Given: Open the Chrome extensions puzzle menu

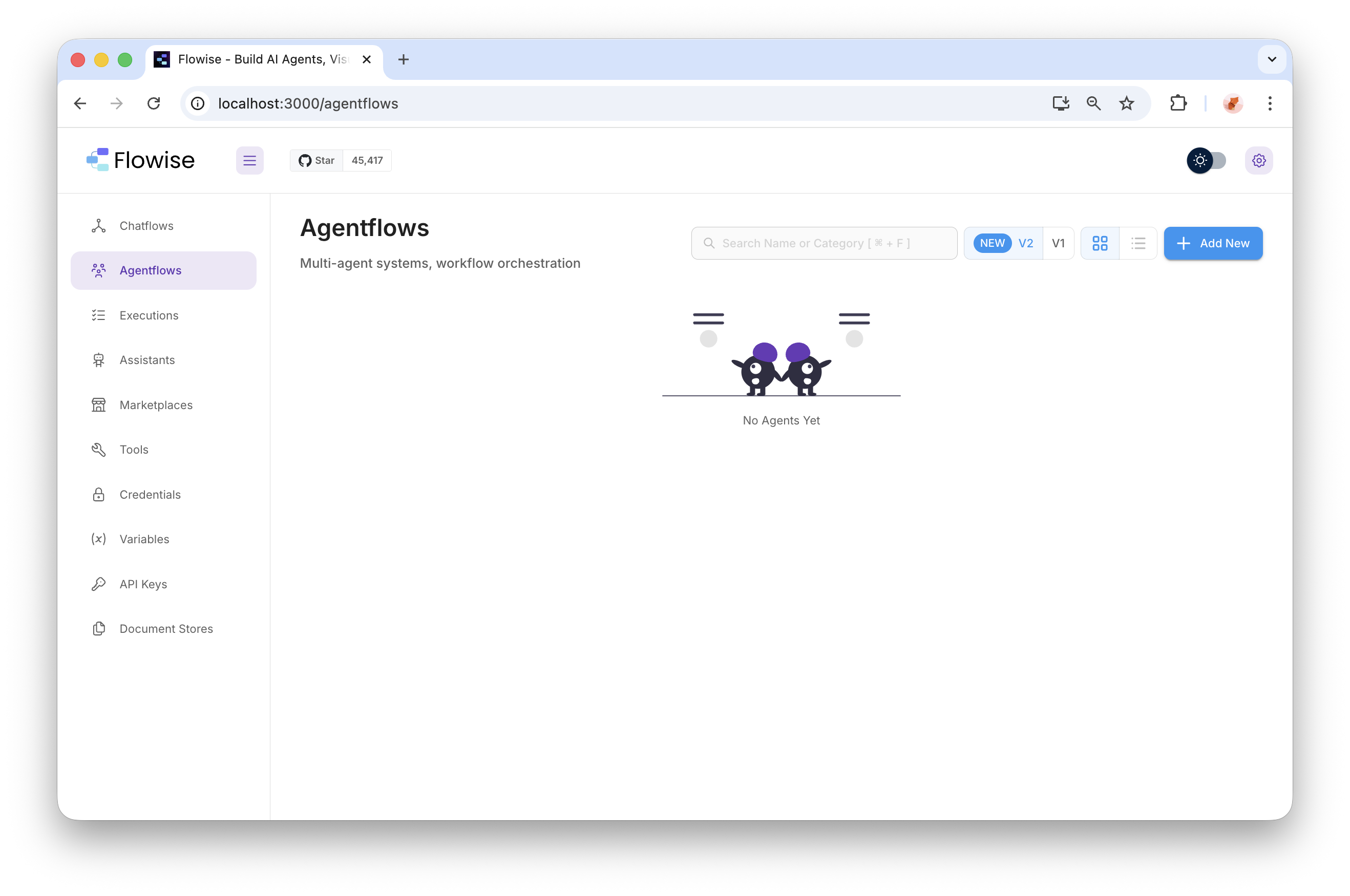Looking at the screenshot, I should (1177, 103).
